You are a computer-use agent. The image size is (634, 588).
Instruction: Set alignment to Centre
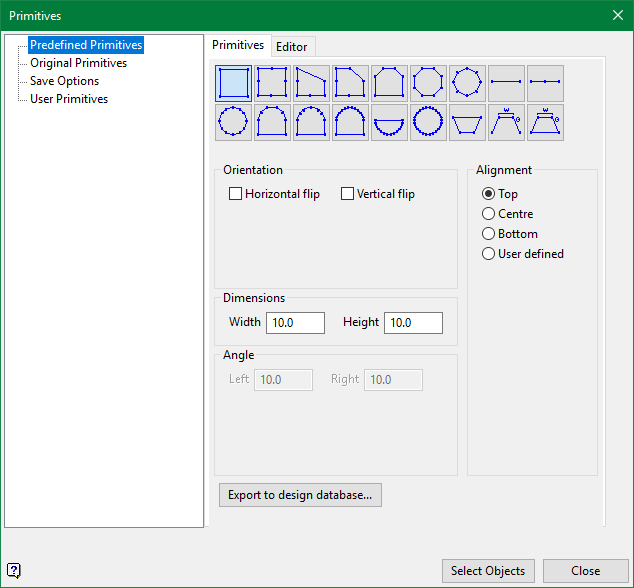coord(489,214)
